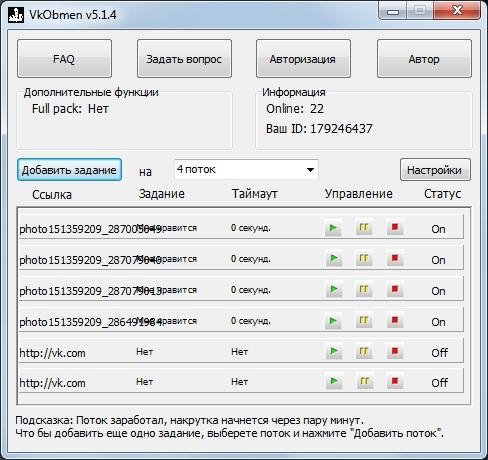Stop the third photo task
488x460 pixels.
pyautogui.click(x=395, y=289)
